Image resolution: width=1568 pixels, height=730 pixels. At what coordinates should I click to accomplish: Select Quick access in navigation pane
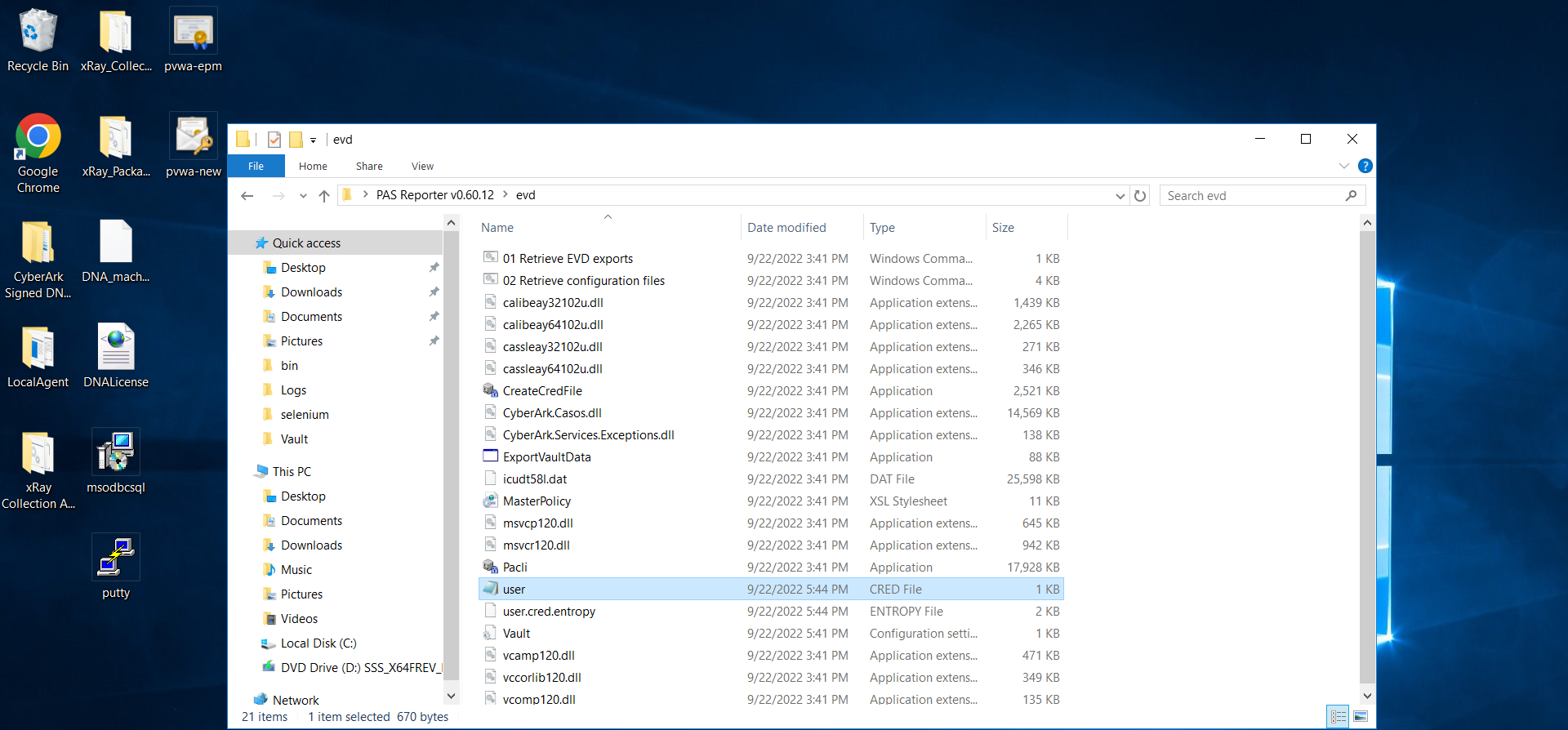(306, 243)
